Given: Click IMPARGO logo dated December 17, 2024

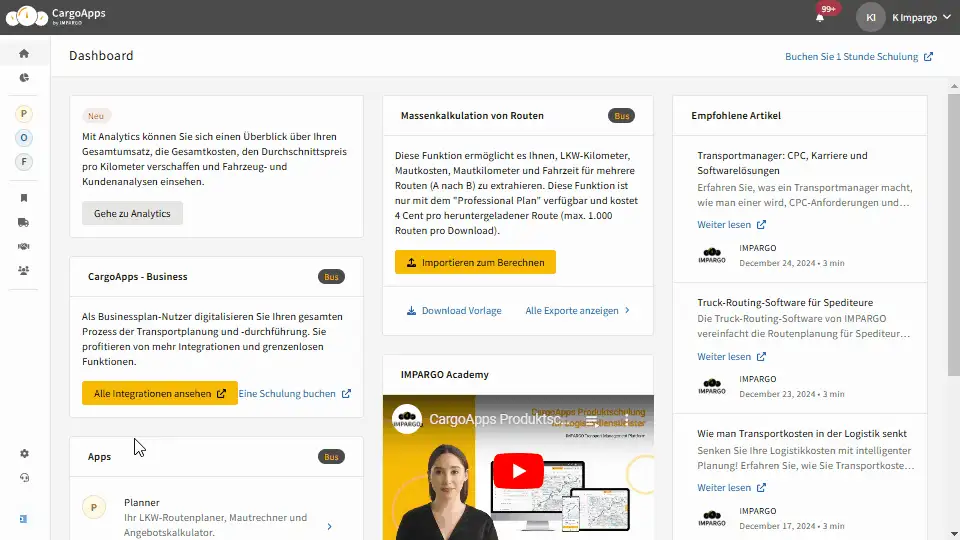Looking at the screenshot, I should 712,518.
